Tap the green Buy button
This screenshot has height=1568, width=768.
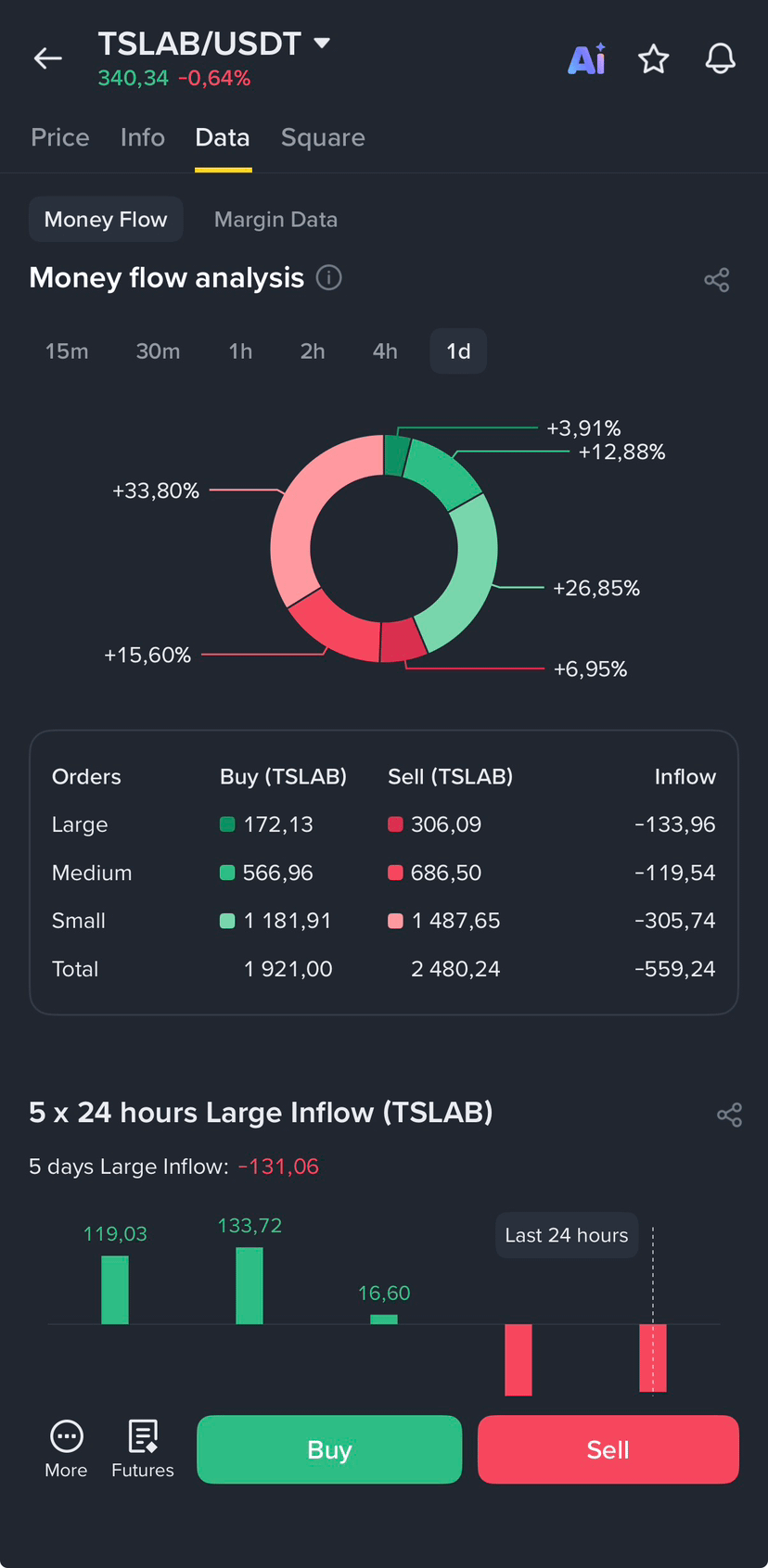click(329, 1449)
